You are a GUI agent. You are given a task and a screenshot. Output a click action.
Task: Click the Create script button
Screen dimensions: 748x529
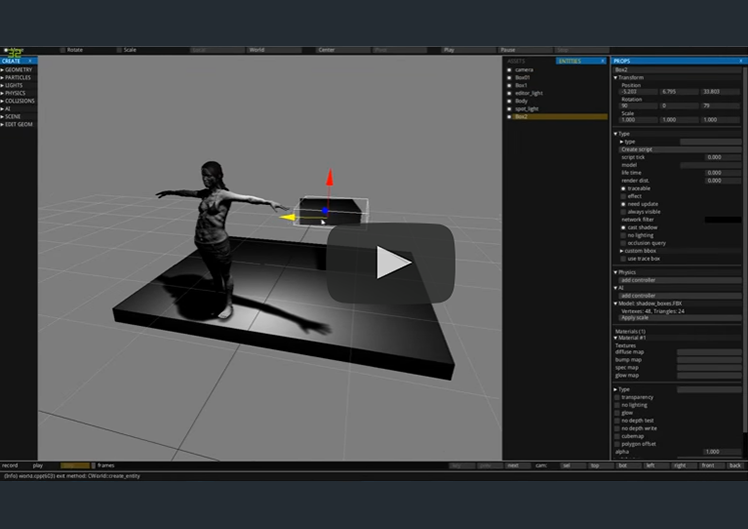tap(680, 149)
